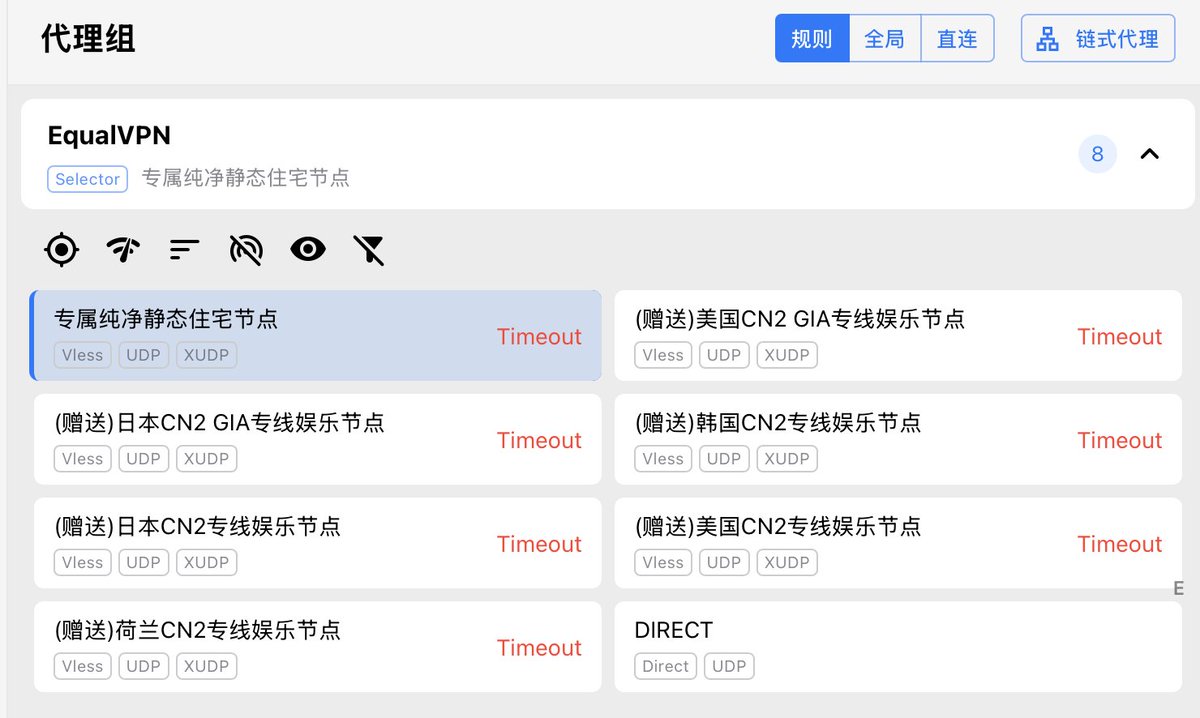Retest Timeout on 荷兰CN2专线 node
Image resolution: width=1200 pixels, height=718 pixels.
[539, 648]
